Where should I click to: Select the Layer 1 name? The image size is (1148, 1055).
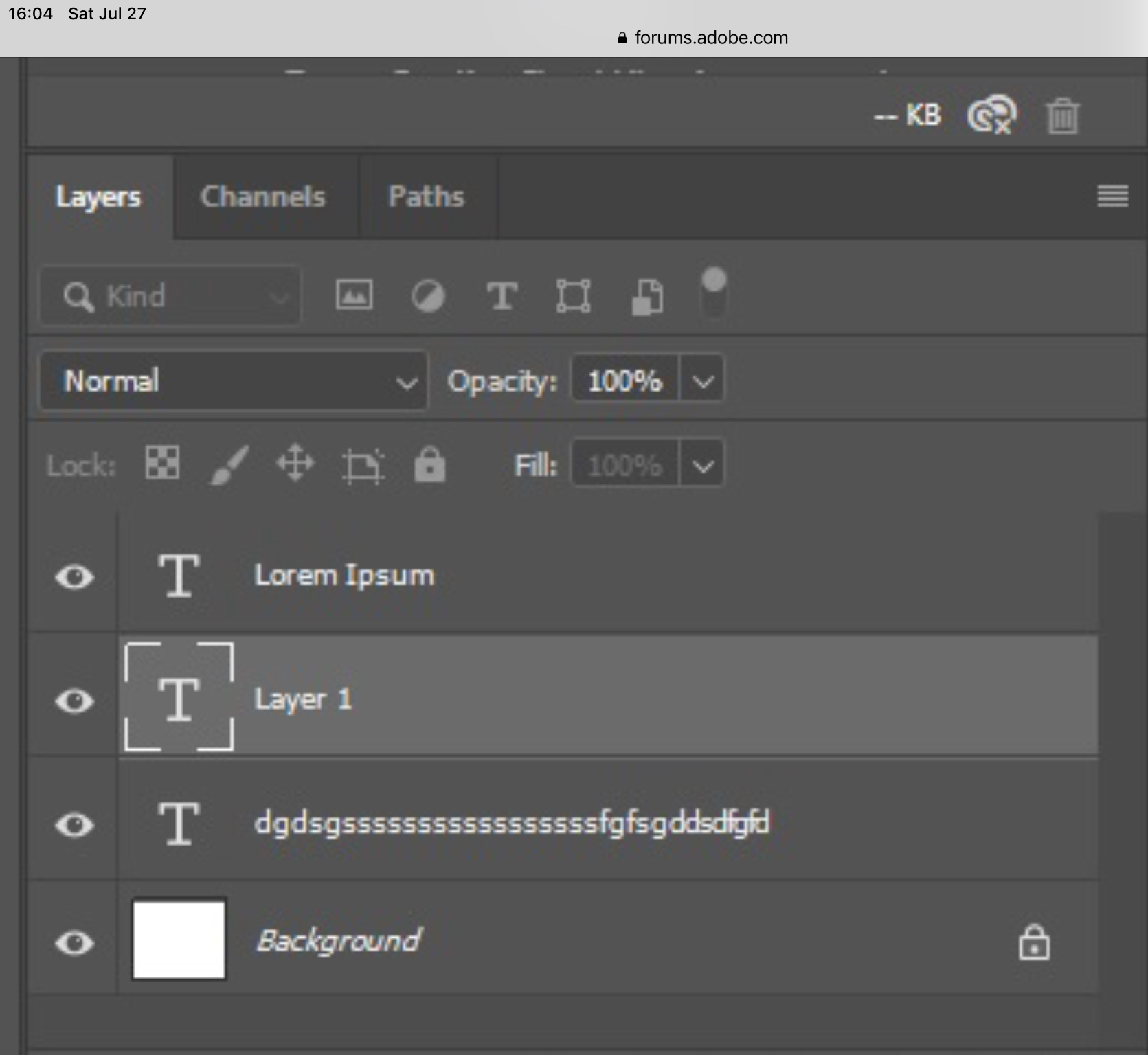pos(303,699)
